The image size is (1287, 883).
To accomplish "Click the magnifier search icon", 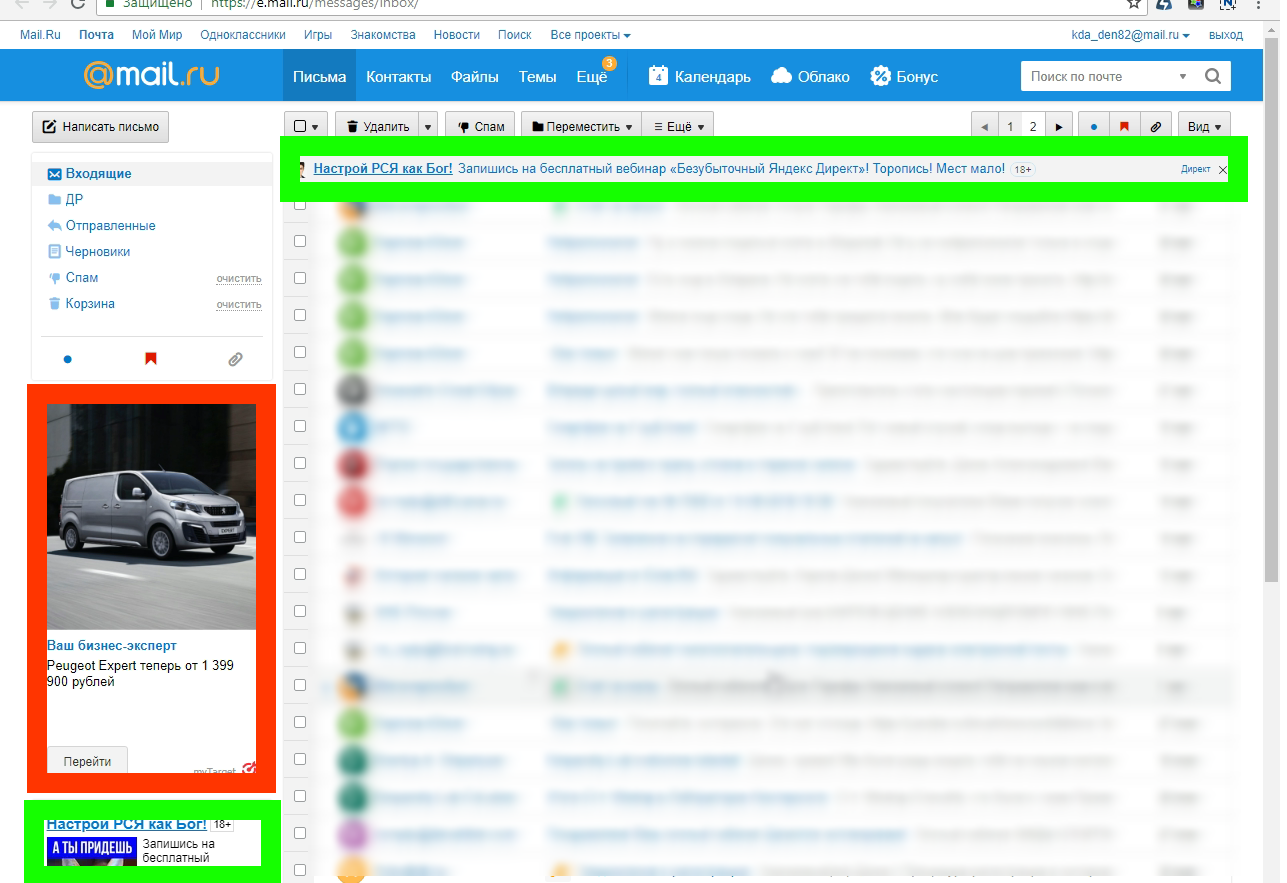I will (1213, 76).
